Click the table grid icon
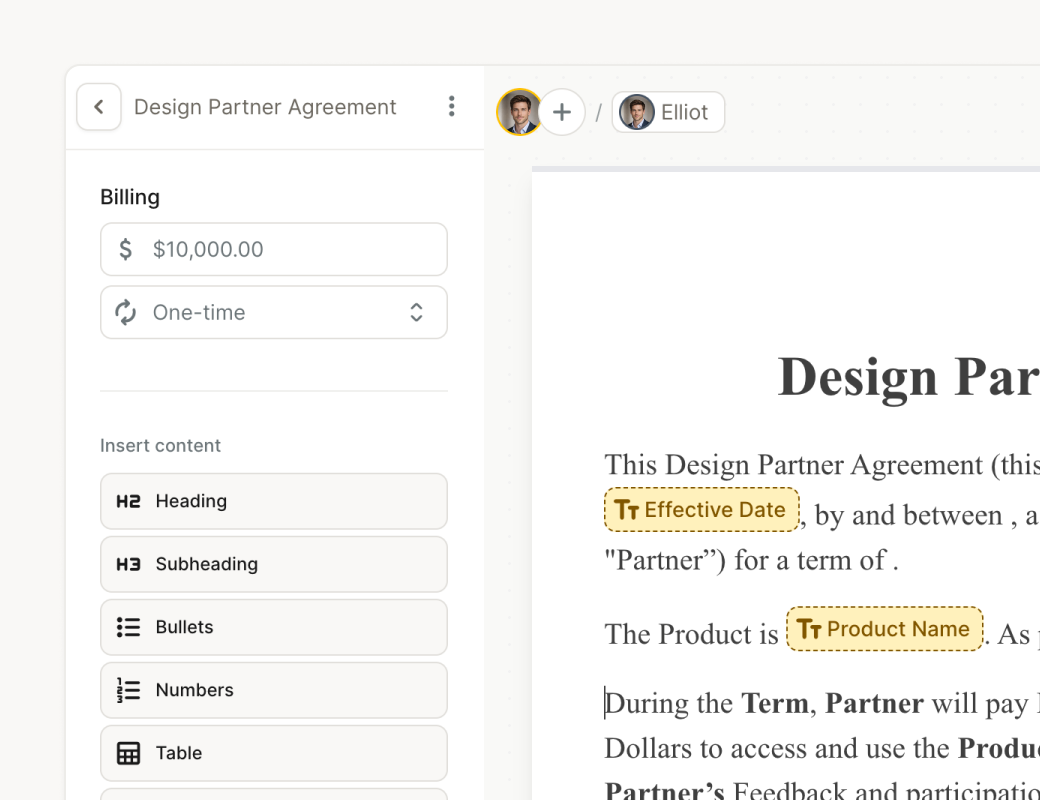Viewport: 1040px width, 800px height. pyautogui.click(x=128, y=753)
